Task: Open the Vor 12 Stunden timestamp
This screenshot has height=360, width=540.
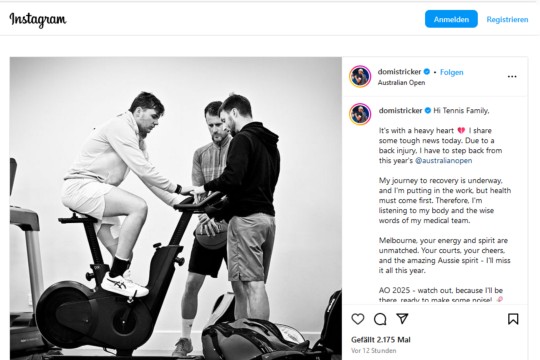Action: [x=373, y=351]
